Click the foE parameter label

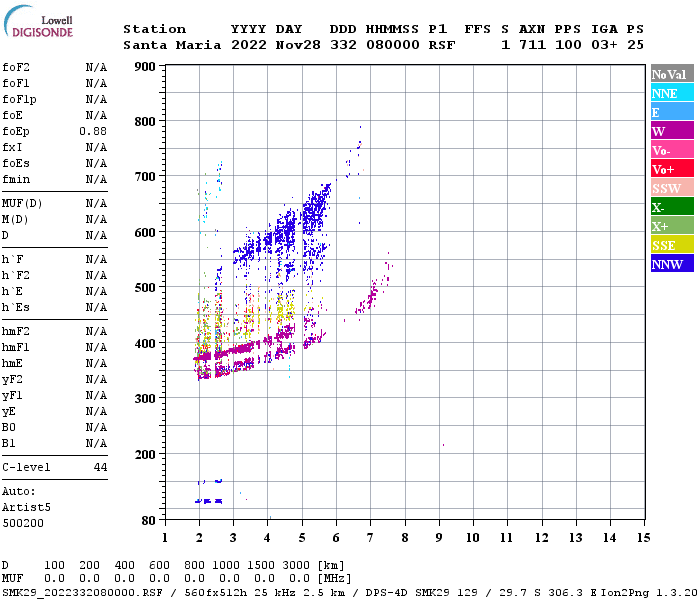click(x=12, y=116)
